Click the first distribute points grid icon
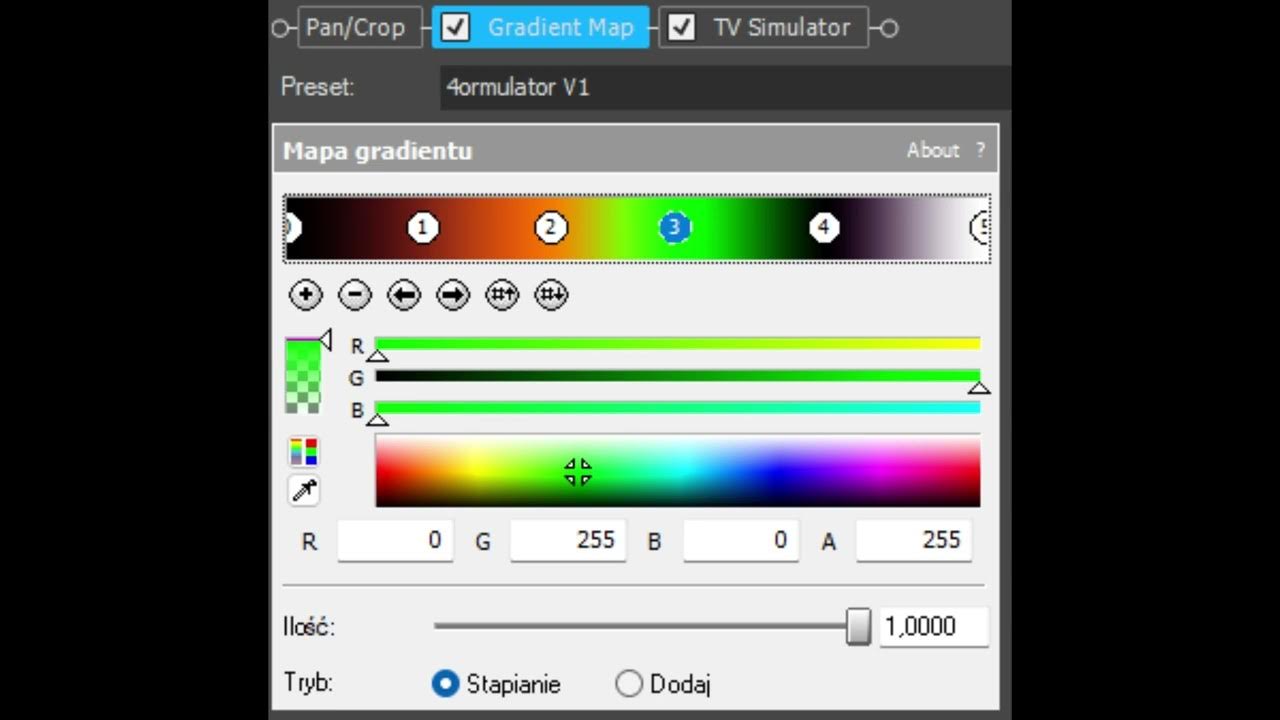The height and width of the screenshot is (720, 1280). [502, 295]
